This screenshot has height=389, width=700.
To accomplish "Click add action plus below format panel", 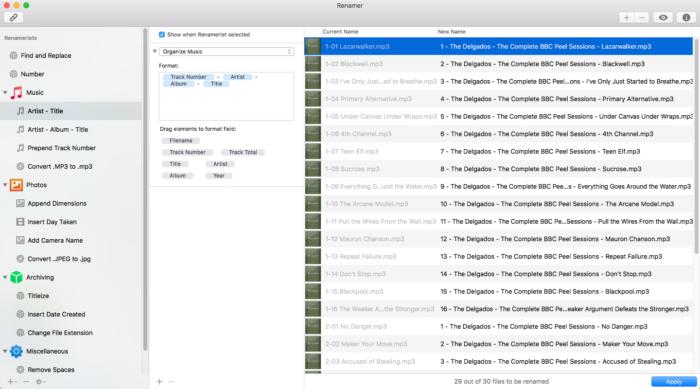I will (x=159, y=381).
